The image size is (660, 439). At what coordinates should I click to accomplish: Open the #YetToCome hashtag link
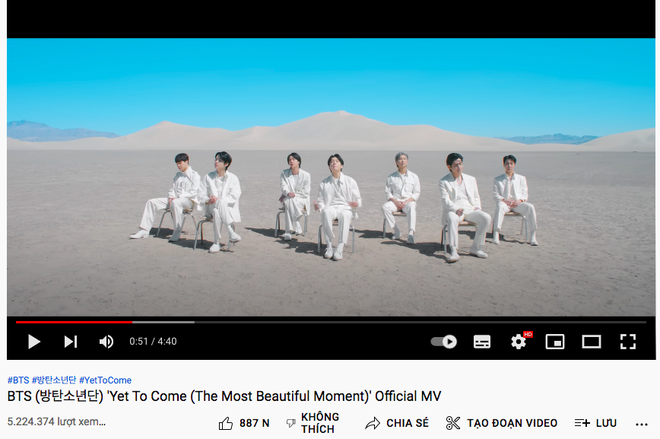point(105,380)
